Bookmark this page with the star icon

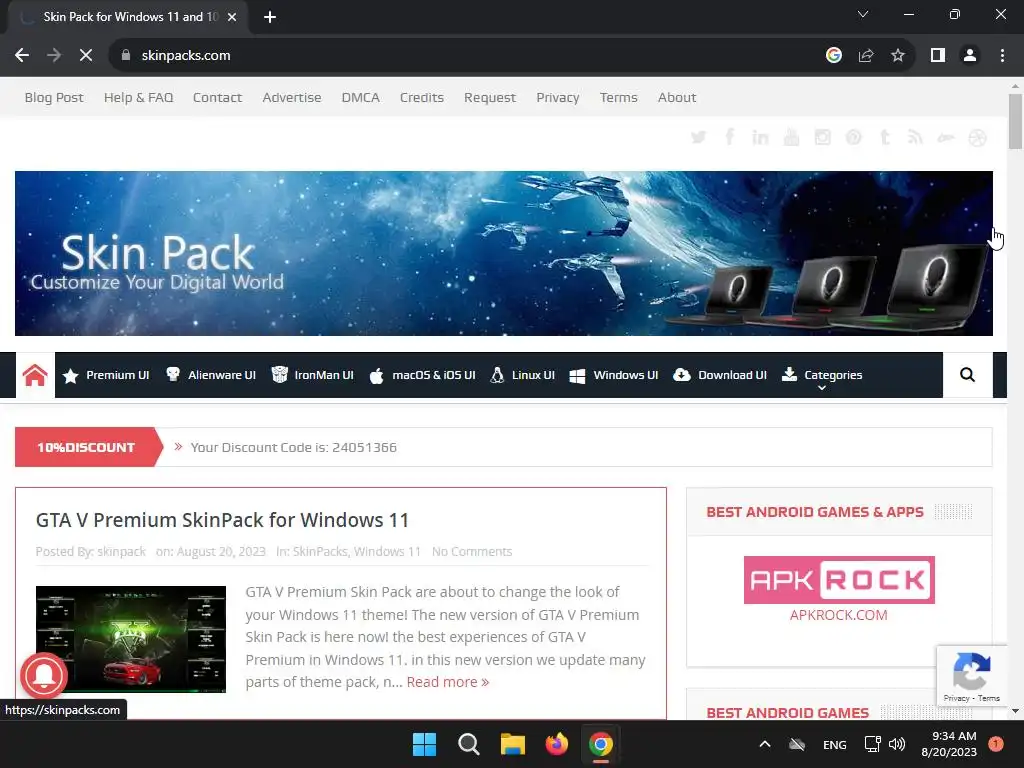[x=898, y=56]
